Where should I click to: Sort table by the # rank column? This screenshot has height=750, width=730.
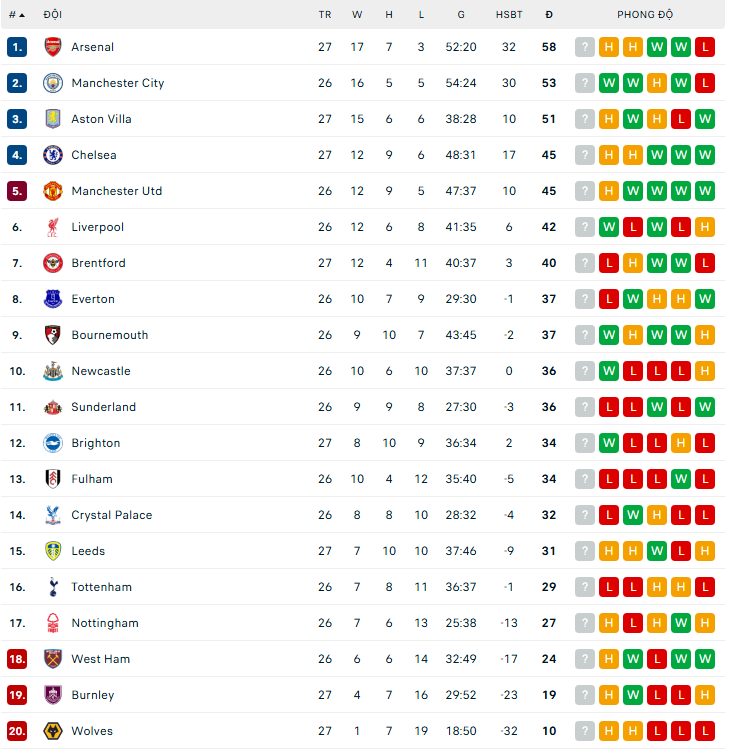coord(16,15)
